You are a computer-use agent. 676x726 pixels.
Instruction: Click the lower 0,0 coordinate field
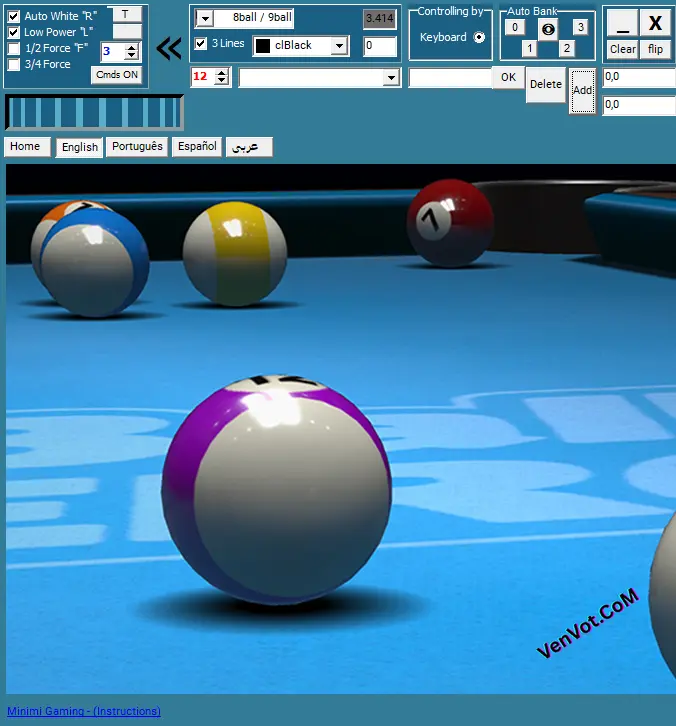click(639, 105)
